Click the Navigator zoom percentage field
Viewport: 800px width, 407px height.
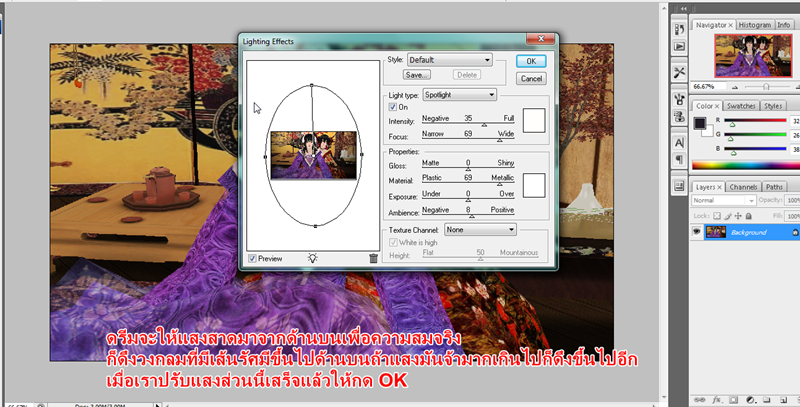[710, 87]
